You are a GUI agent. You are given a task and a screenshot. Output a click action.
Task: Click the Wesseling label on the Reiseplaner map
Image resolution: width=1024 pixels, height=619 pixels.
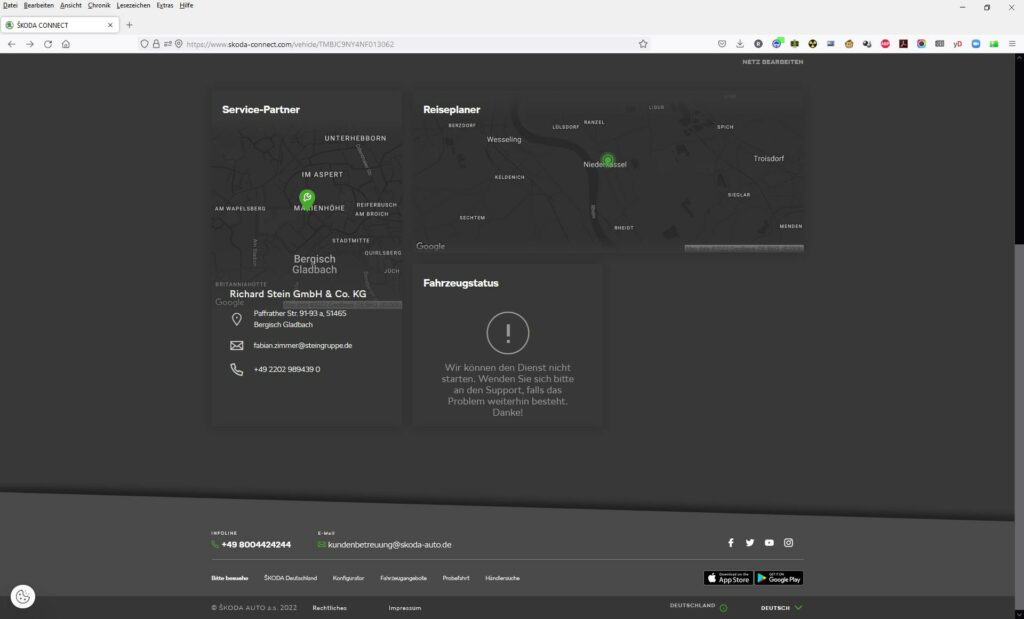point(504,139)
